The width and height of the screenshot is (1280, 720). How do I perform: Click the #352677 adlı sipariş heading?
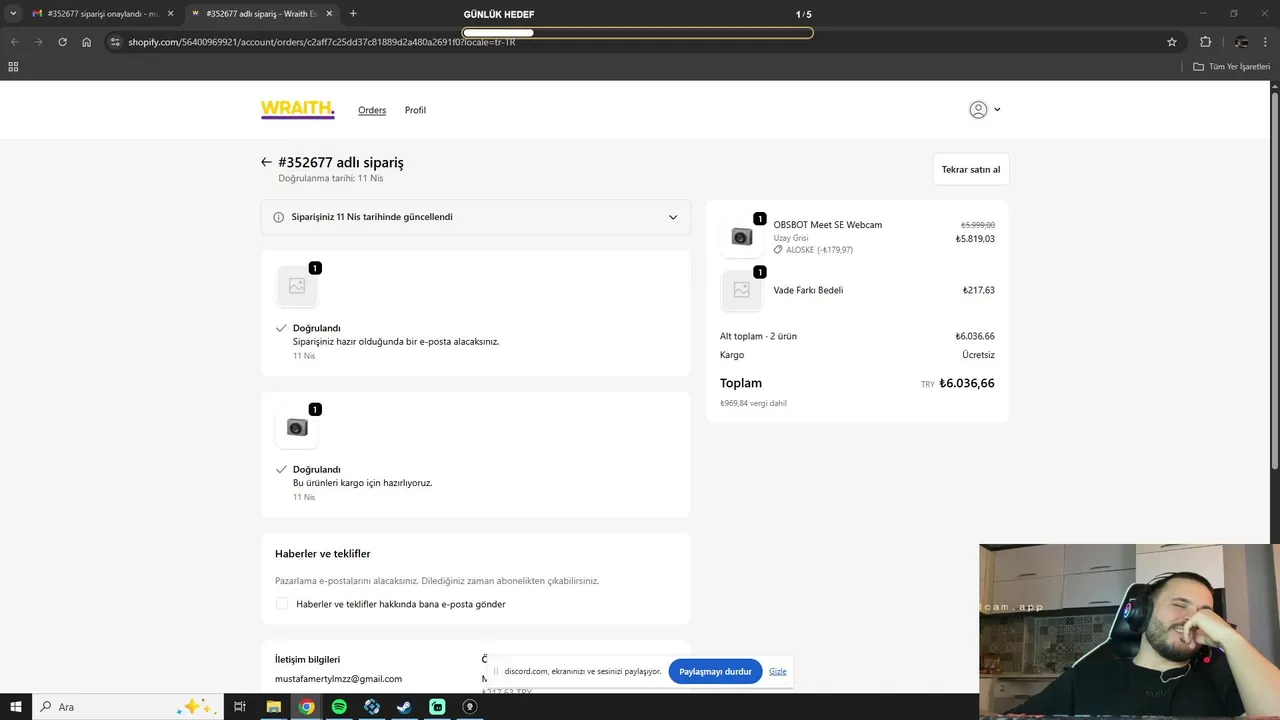click(x=341, y=162)
